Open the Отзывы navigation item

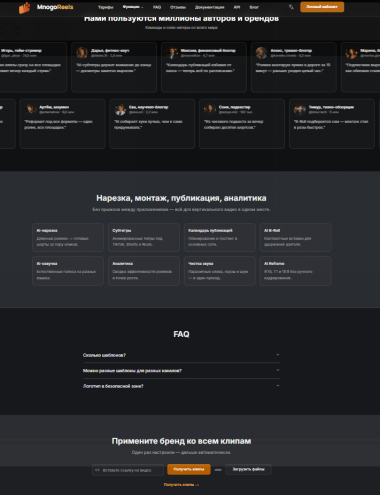coord(178,7)
